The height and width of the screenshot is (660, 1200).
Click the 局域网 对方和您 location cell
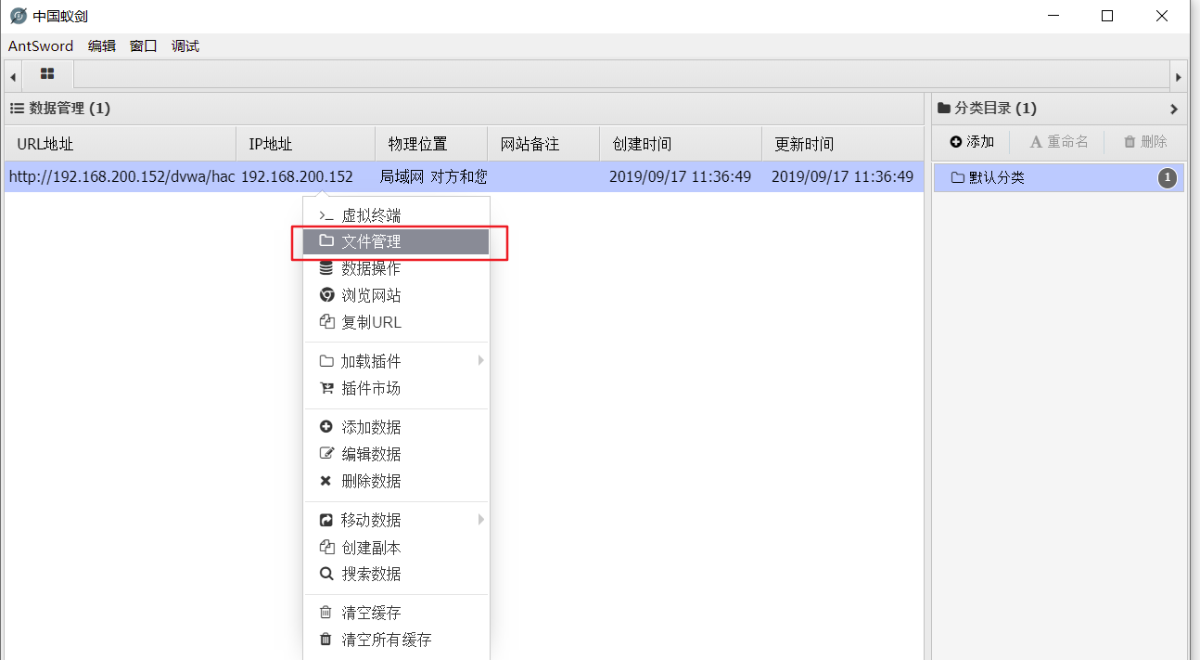coord(433,177)
